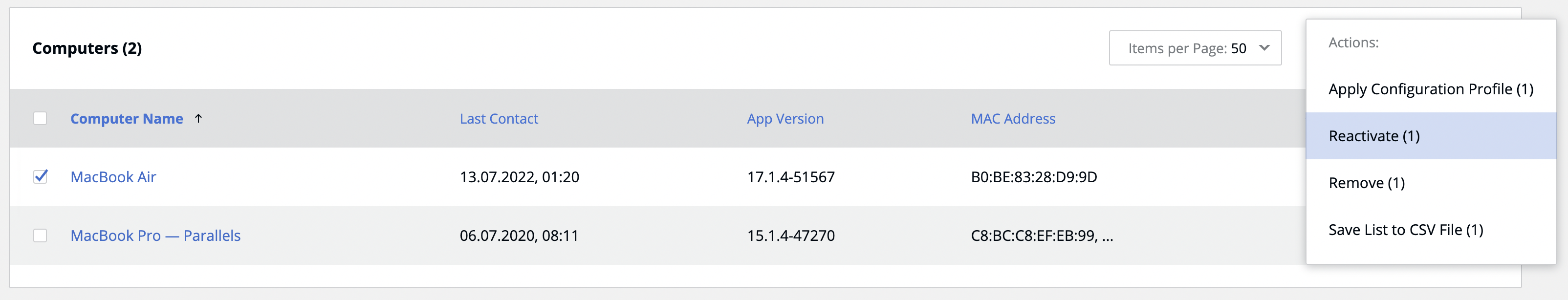
Task: Click the MacBook Air MAC address cell
Action: click(1034, 177)
